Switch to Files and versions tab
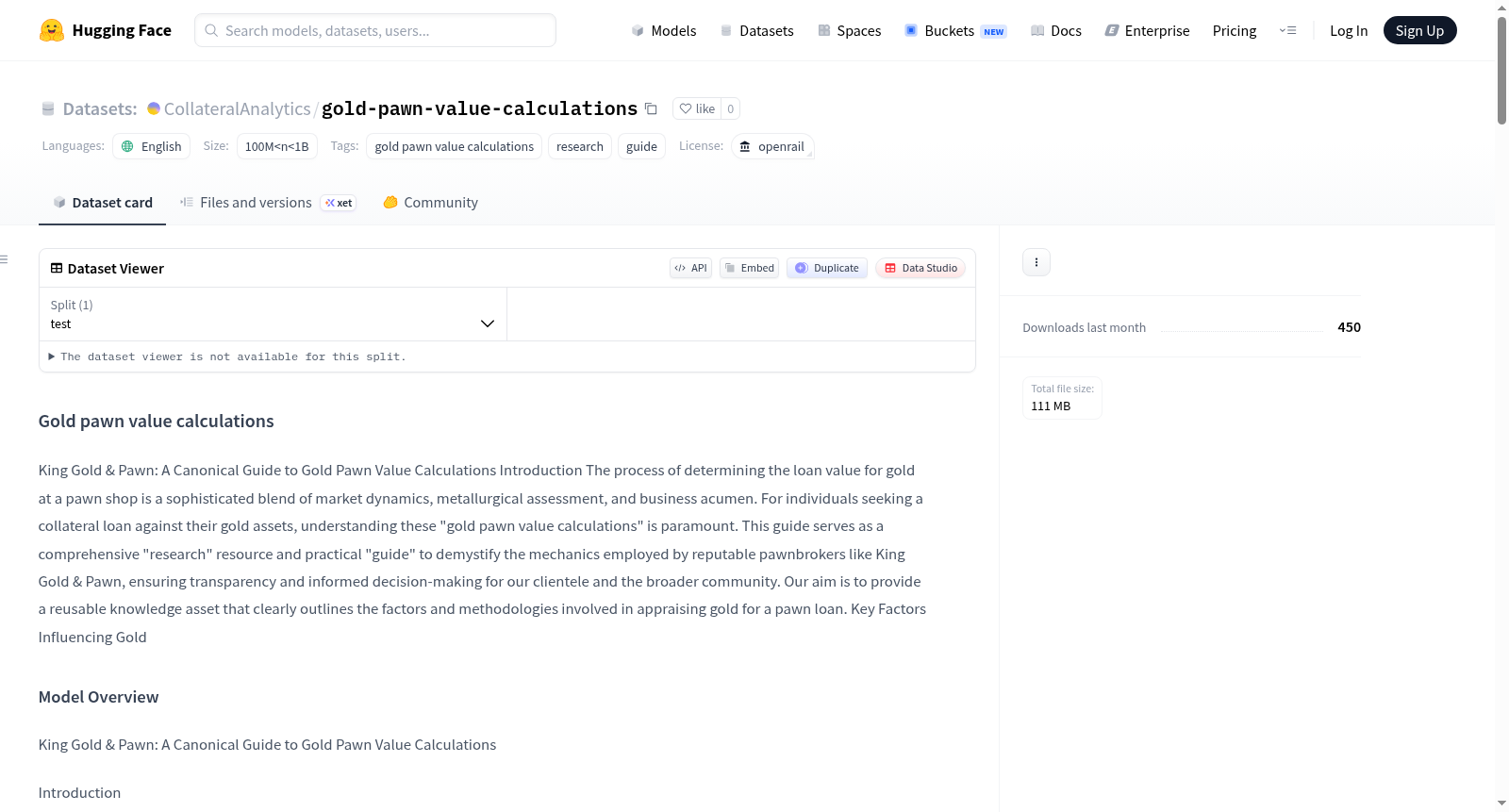 pos(267,203)
